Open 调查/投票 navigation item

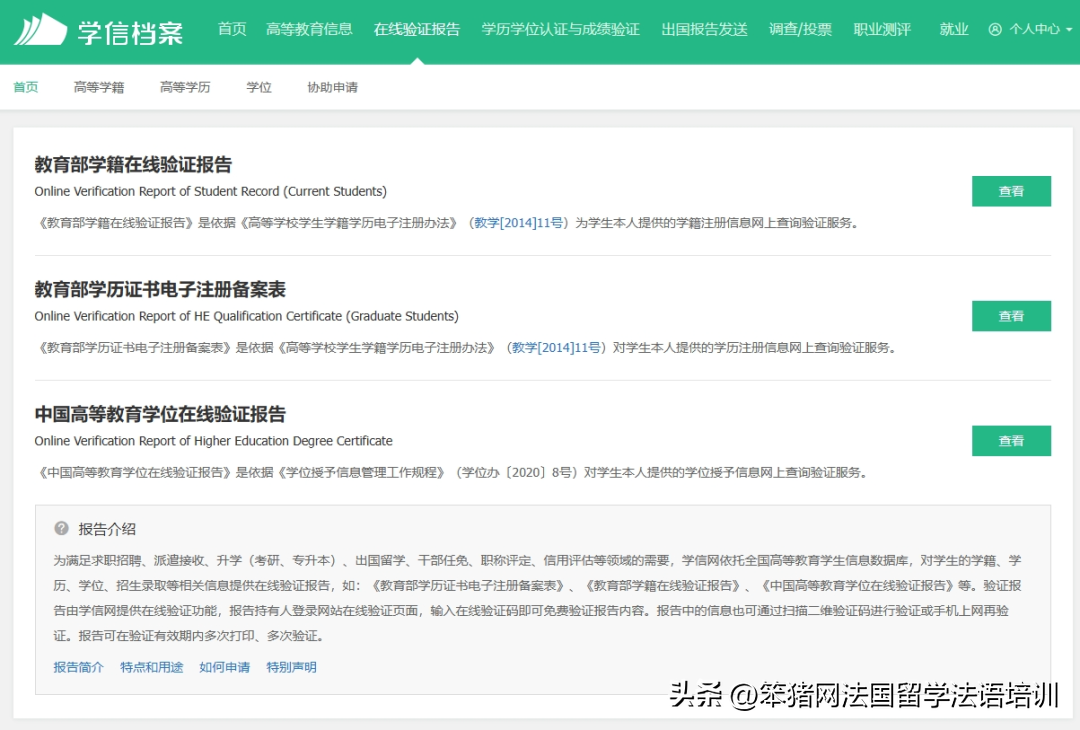pyautogui.click(x=800, y=29)
